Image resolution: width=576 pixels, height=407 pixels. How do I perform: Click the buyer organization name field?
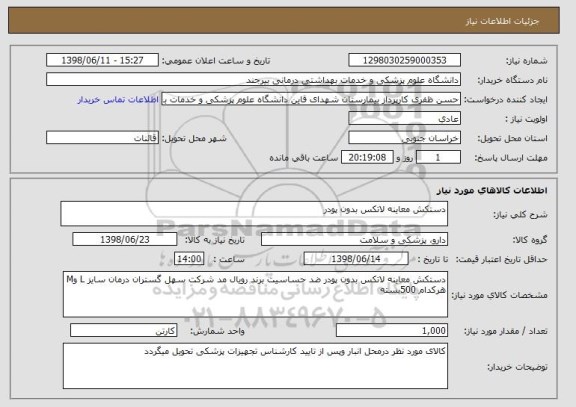click(253, 80)
